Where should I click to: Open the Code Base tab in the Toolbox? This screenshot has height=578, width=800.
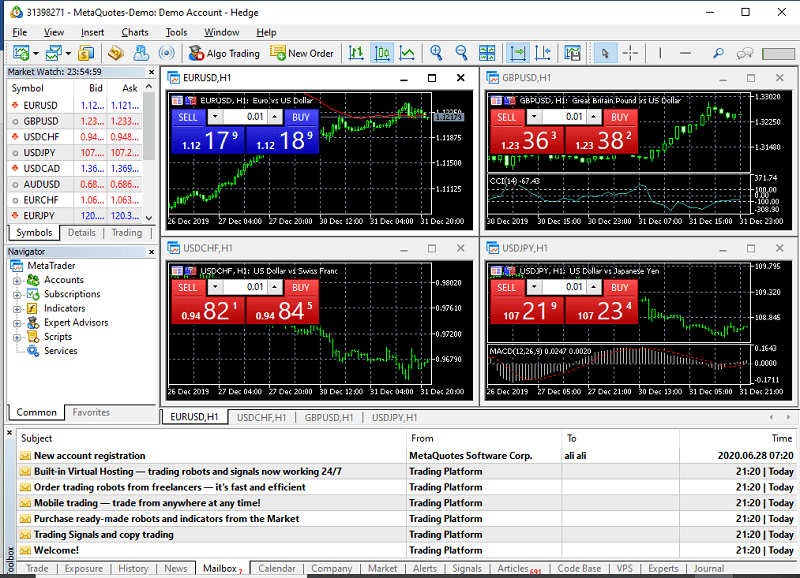tap(579, 568)
